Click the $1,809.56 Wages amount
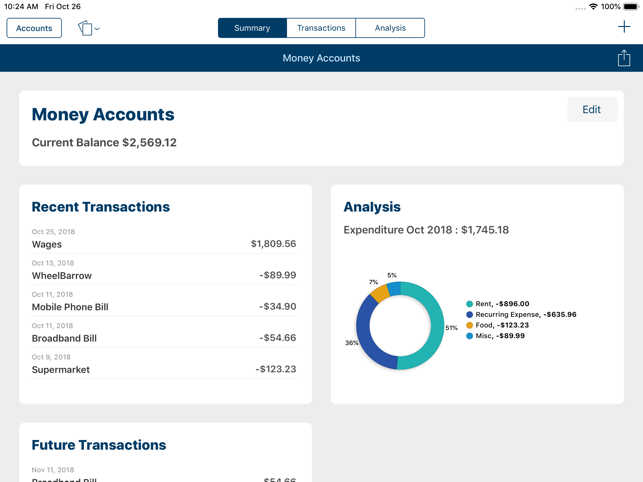Viewport: 643px width, 482px height. point(273,244)
